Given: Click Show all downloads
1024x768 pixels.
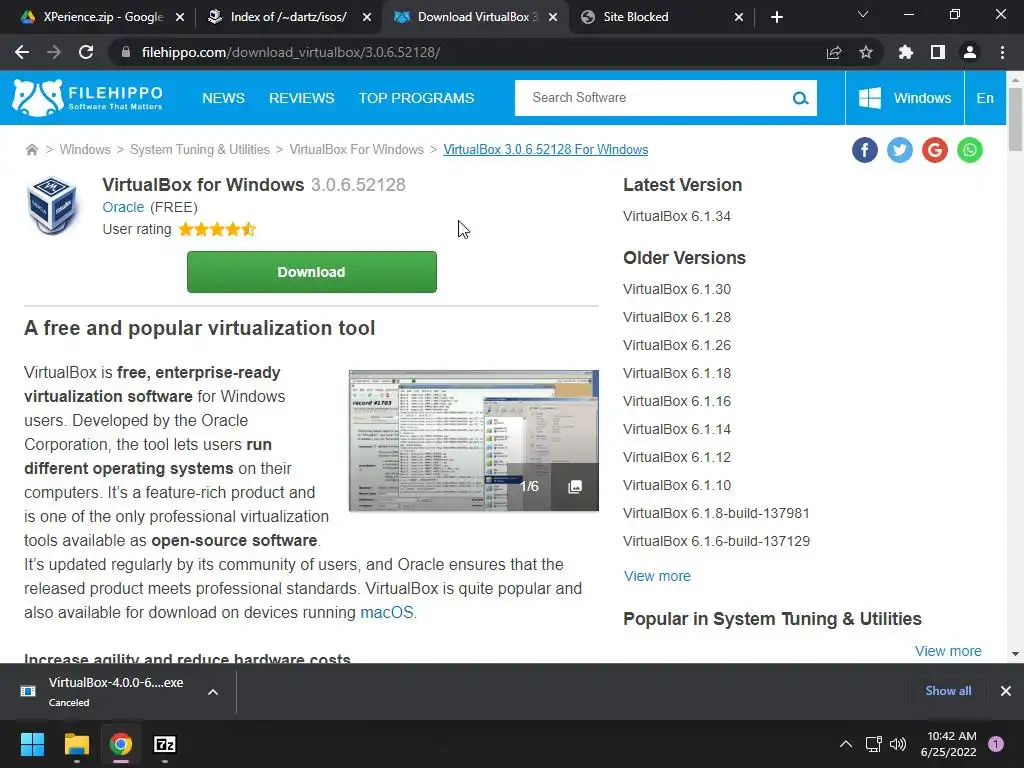Looking at the screenshot, I should click(x=948, y=691).
